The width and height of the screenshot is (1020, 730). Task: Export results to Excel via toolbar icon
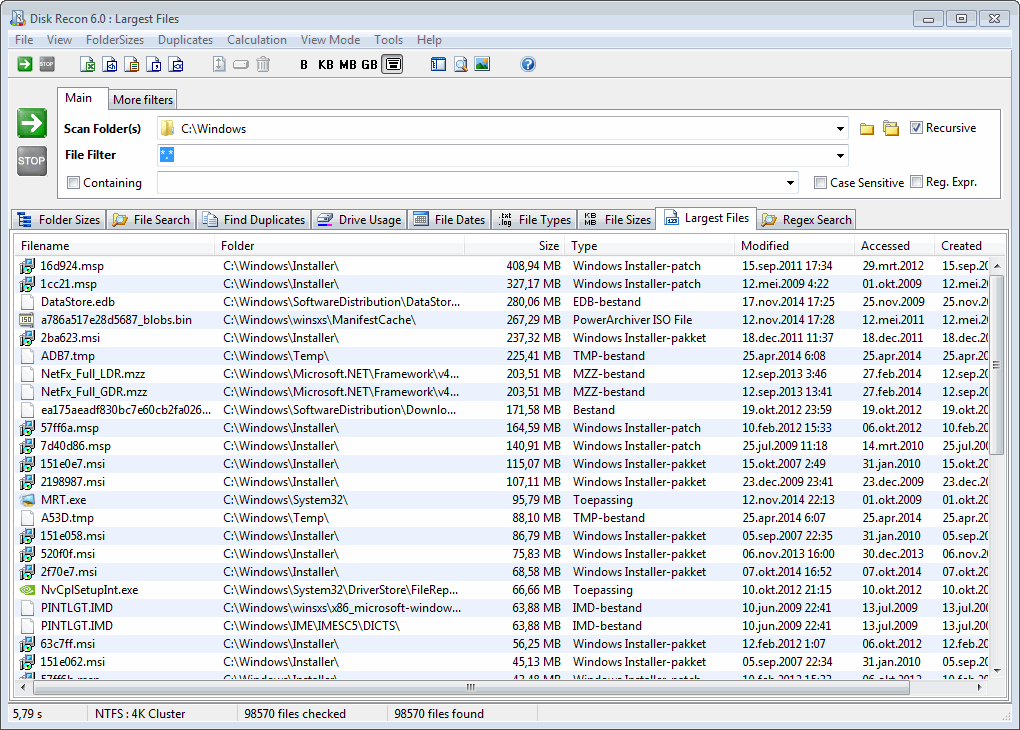87,64
